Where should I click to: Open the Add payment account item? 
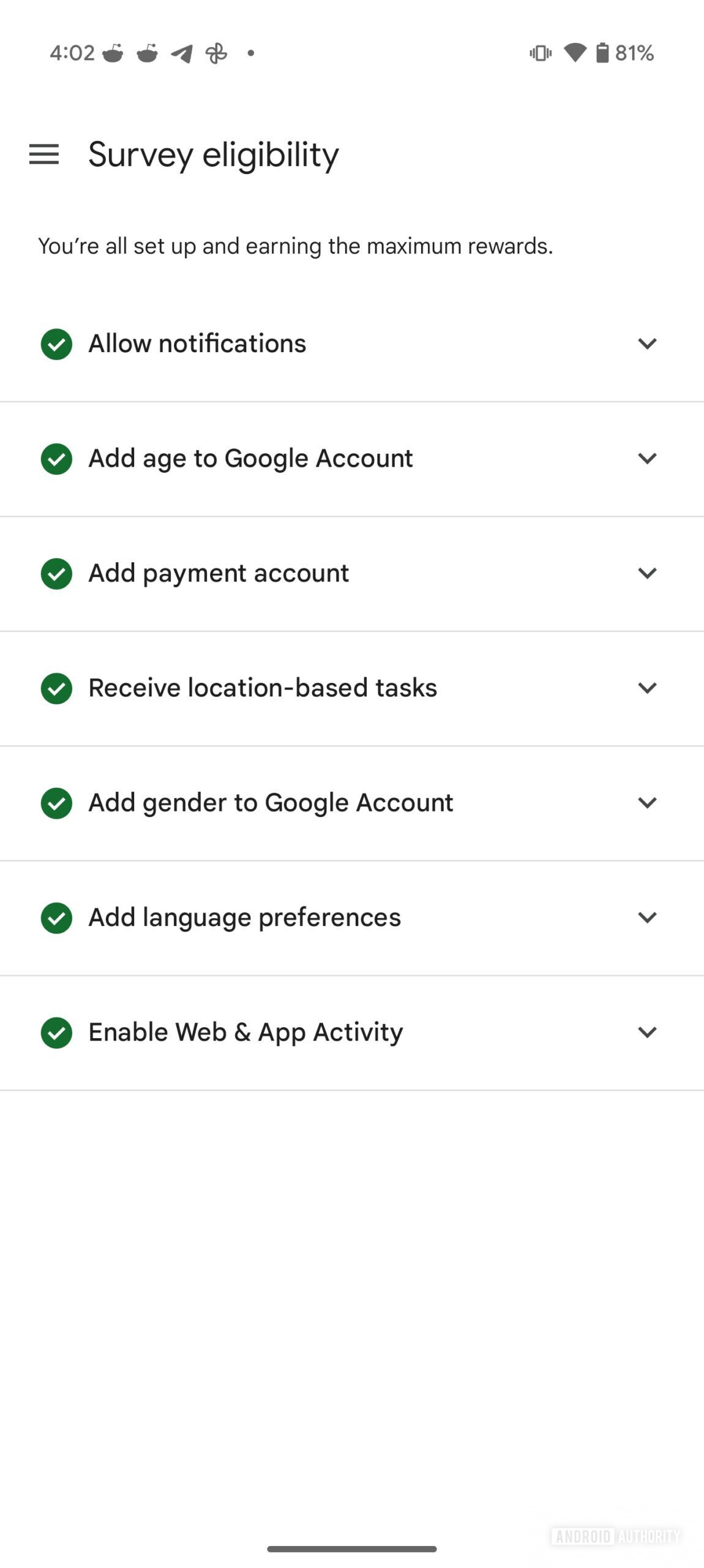pos(219,573)
